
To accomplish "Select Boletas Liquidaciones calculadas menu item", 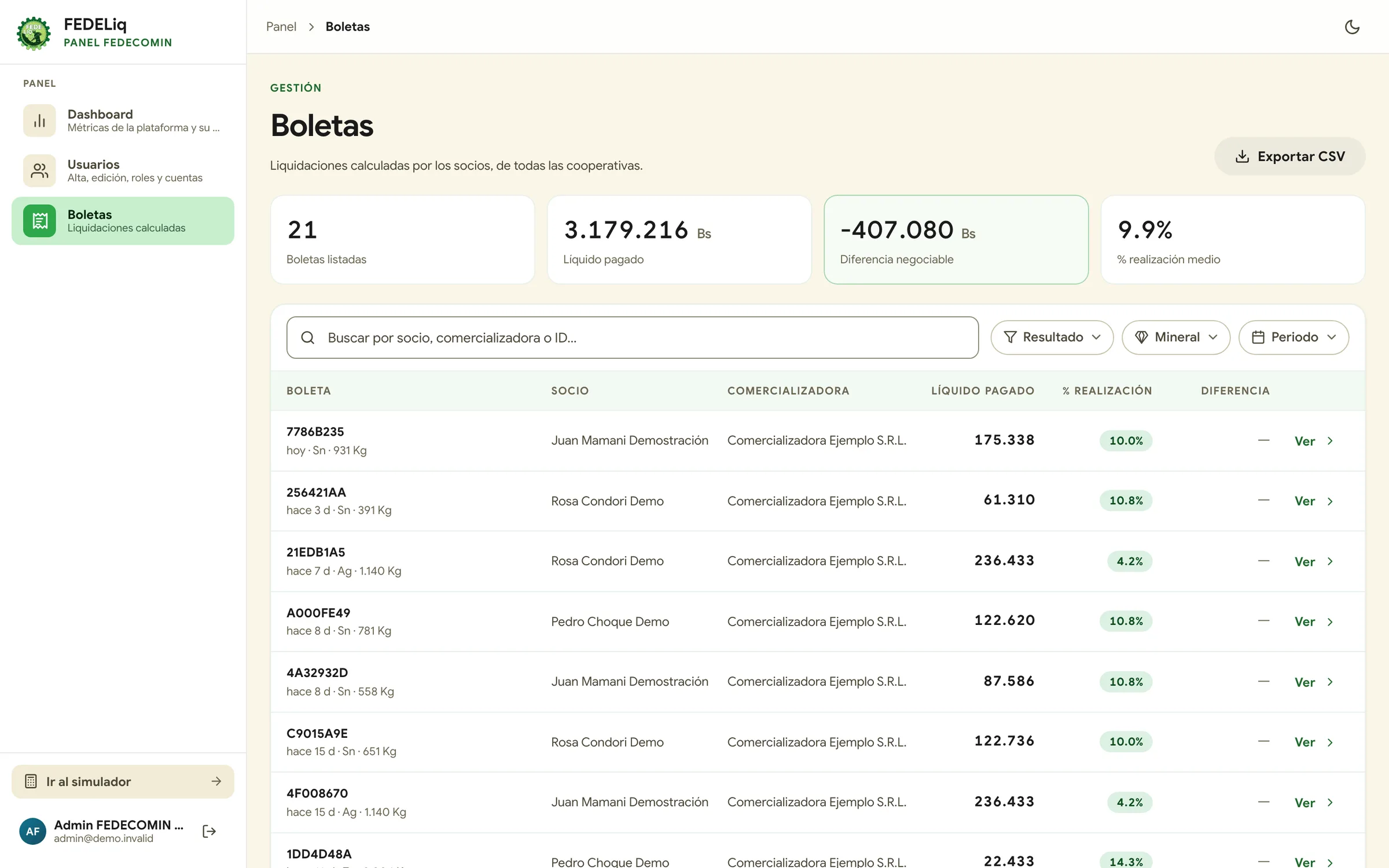I will tap(123, 220).
